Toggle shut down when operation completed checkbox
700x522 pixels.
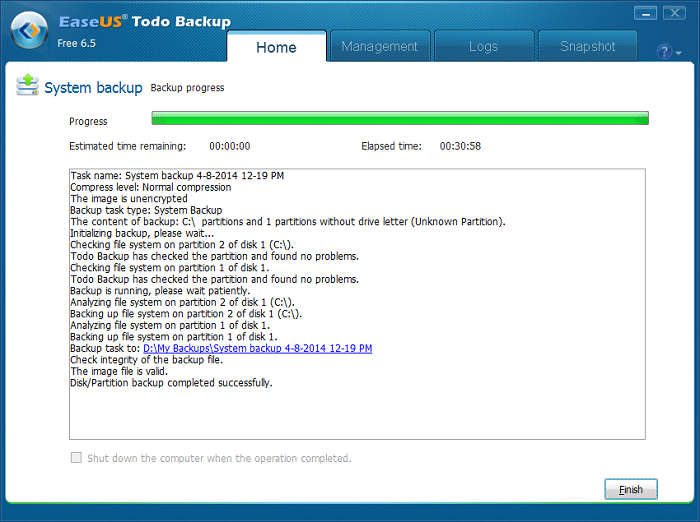76,458
